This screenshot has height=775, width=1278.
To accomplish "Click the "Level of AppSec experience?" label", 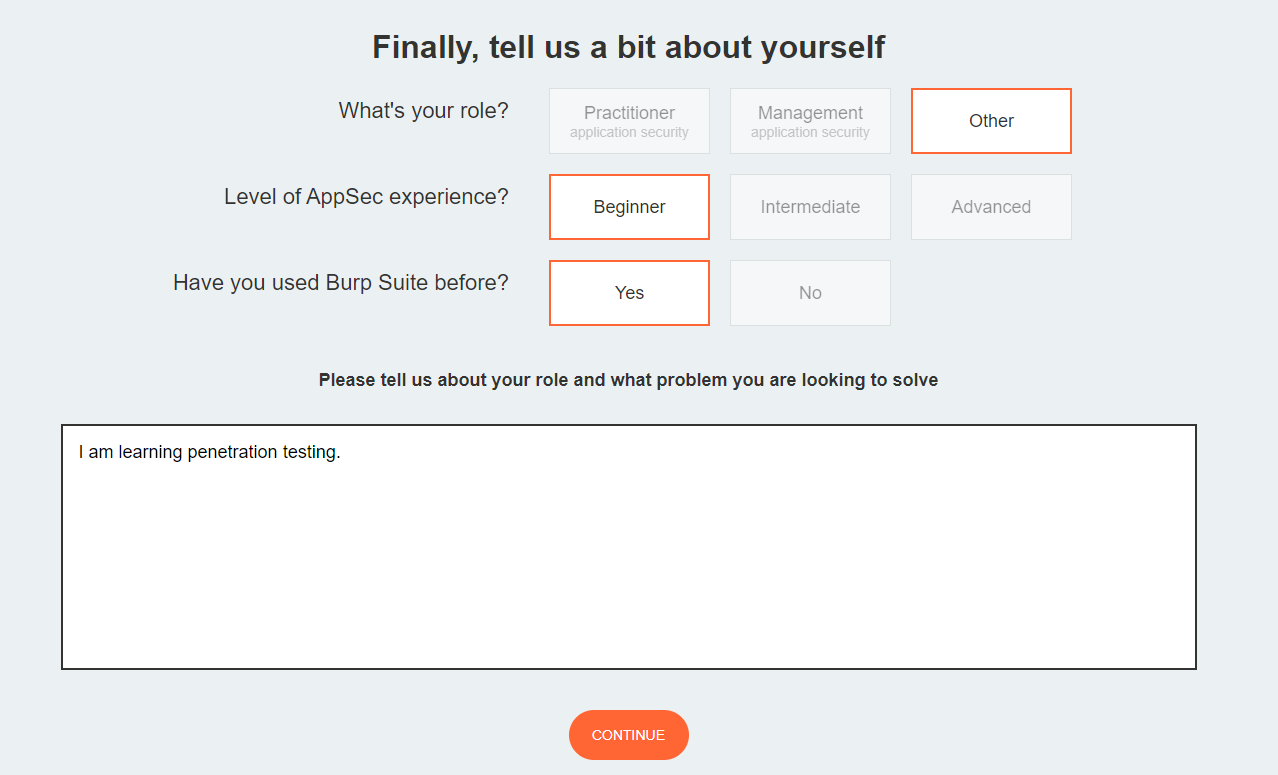I will pyautogui.click(x=366, y=197).
